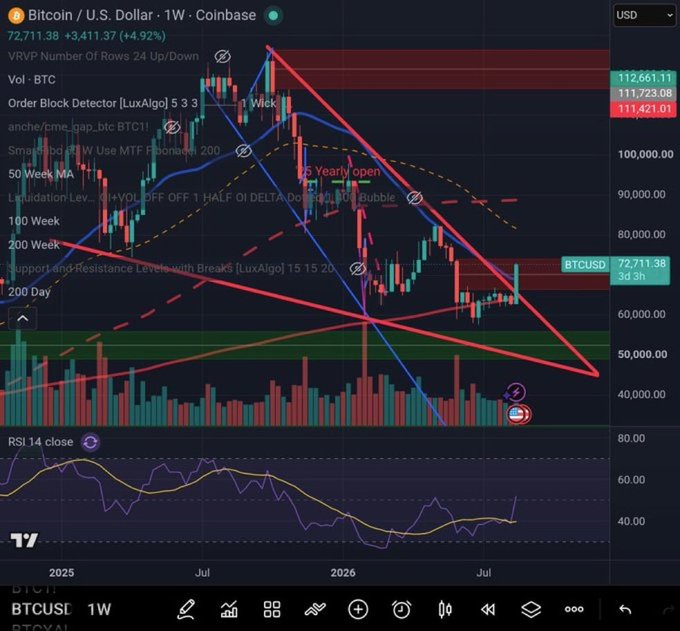This screenshot has width=680, height=631.
Task: Tap the 112,661.11 green price label
Action: point(643,78)
